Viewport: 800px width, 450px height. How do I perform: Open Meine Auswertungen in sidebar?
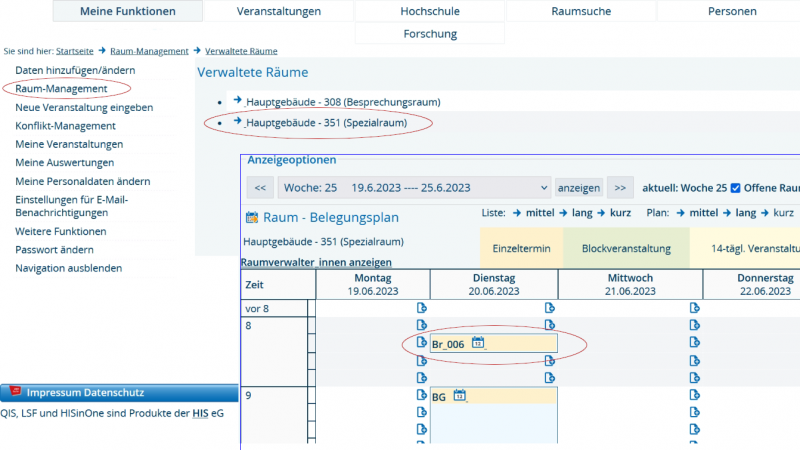(64, 163)
